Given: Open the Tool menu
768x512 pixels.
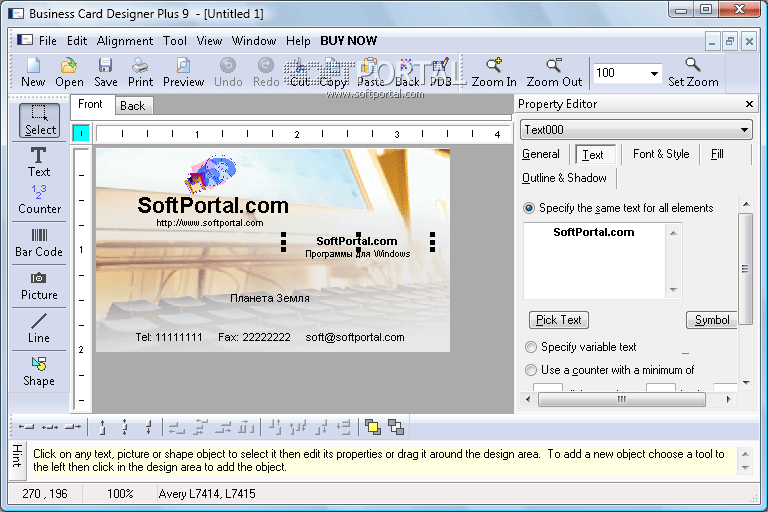Looking at the screenshot, I should pos(175,41).
